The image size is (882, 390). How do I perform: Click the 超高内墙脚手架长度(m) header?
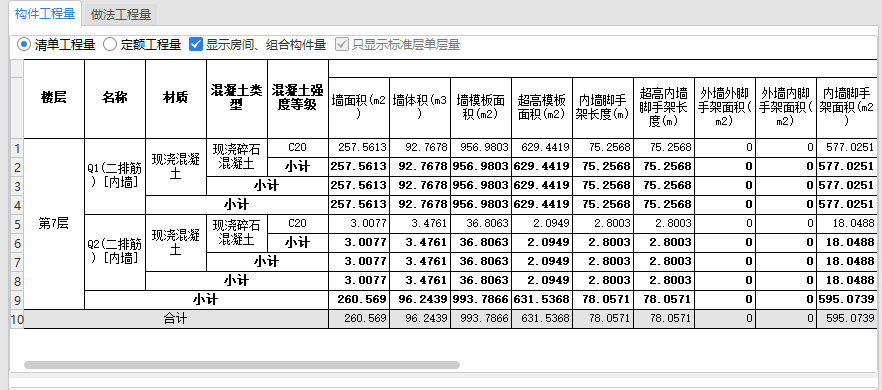point(663,108)
